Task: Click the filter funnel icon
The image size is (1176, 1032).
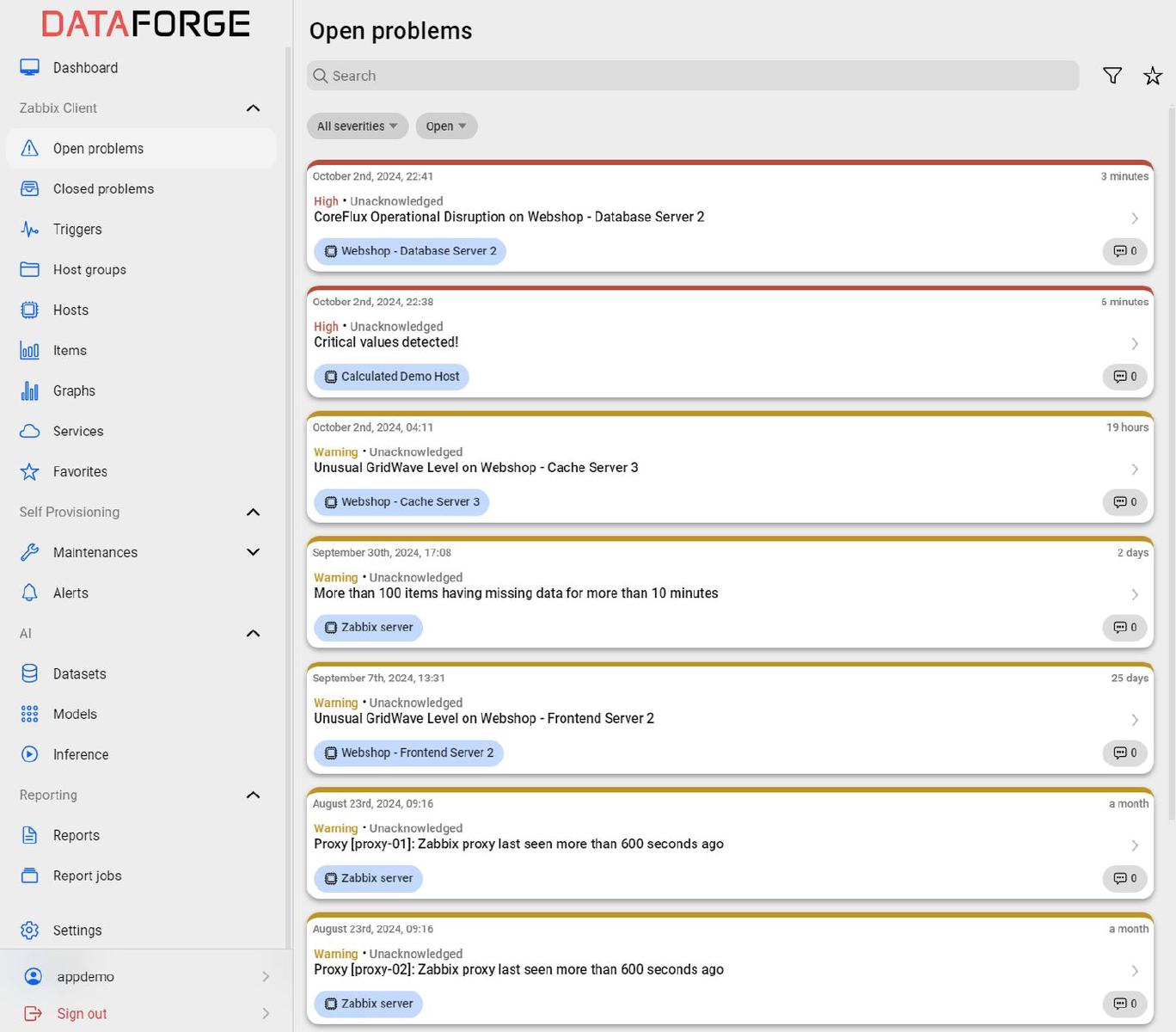Action: coord(1112,76)
